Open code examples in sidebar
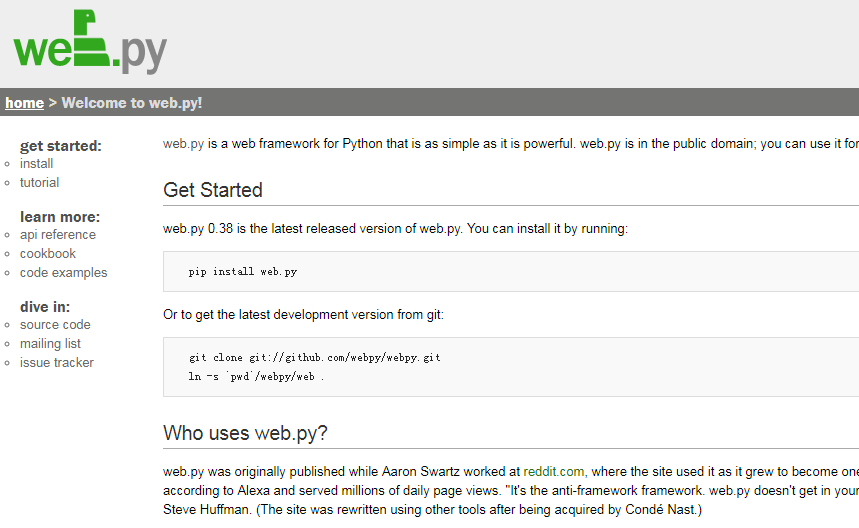 pyautogui.click(x=63, y=273)
